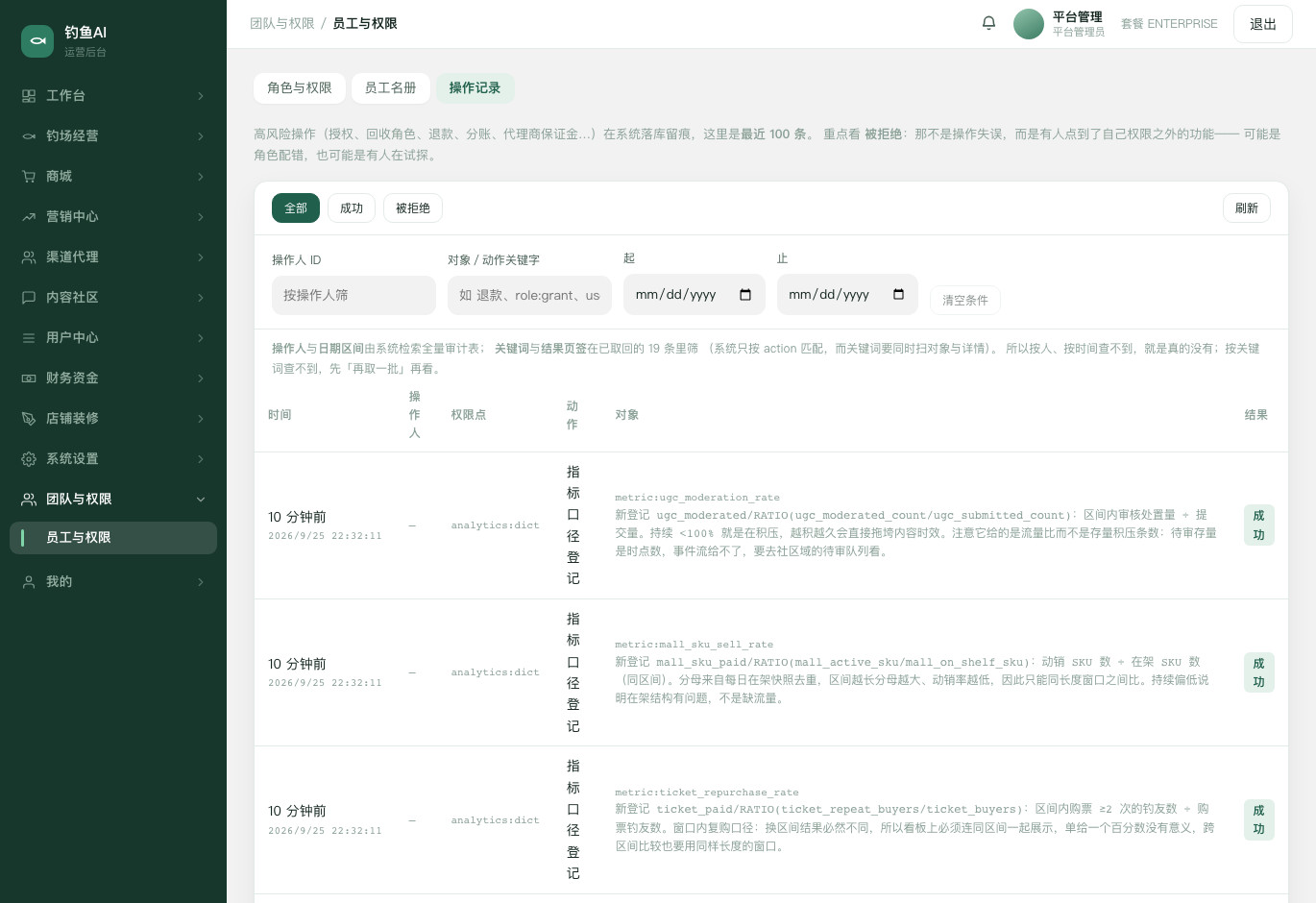Expand the 营销中心 menu chevron
Image resolution: width=1316 pixels, height=903 pixels.
coord(201,217)
